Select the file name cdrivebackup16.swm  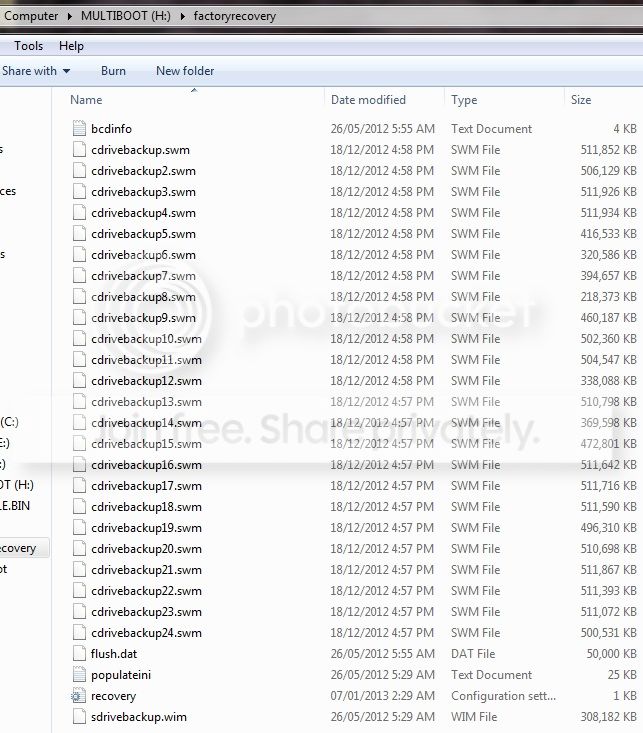click(x=146, y=465)
